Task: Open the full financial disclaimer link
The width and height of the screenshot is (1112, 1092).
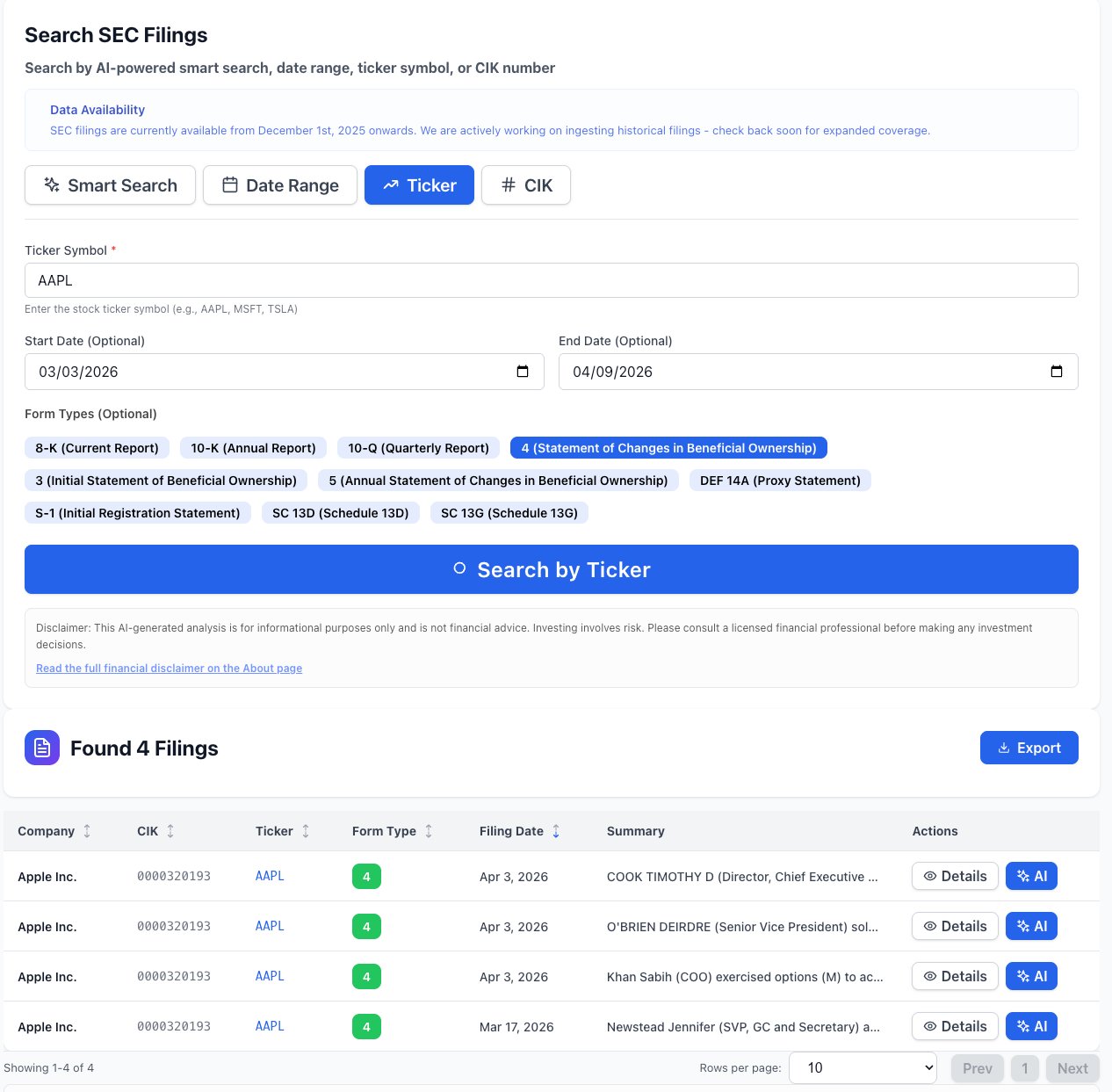Action: pyautogui.click(x=169, y=668)
